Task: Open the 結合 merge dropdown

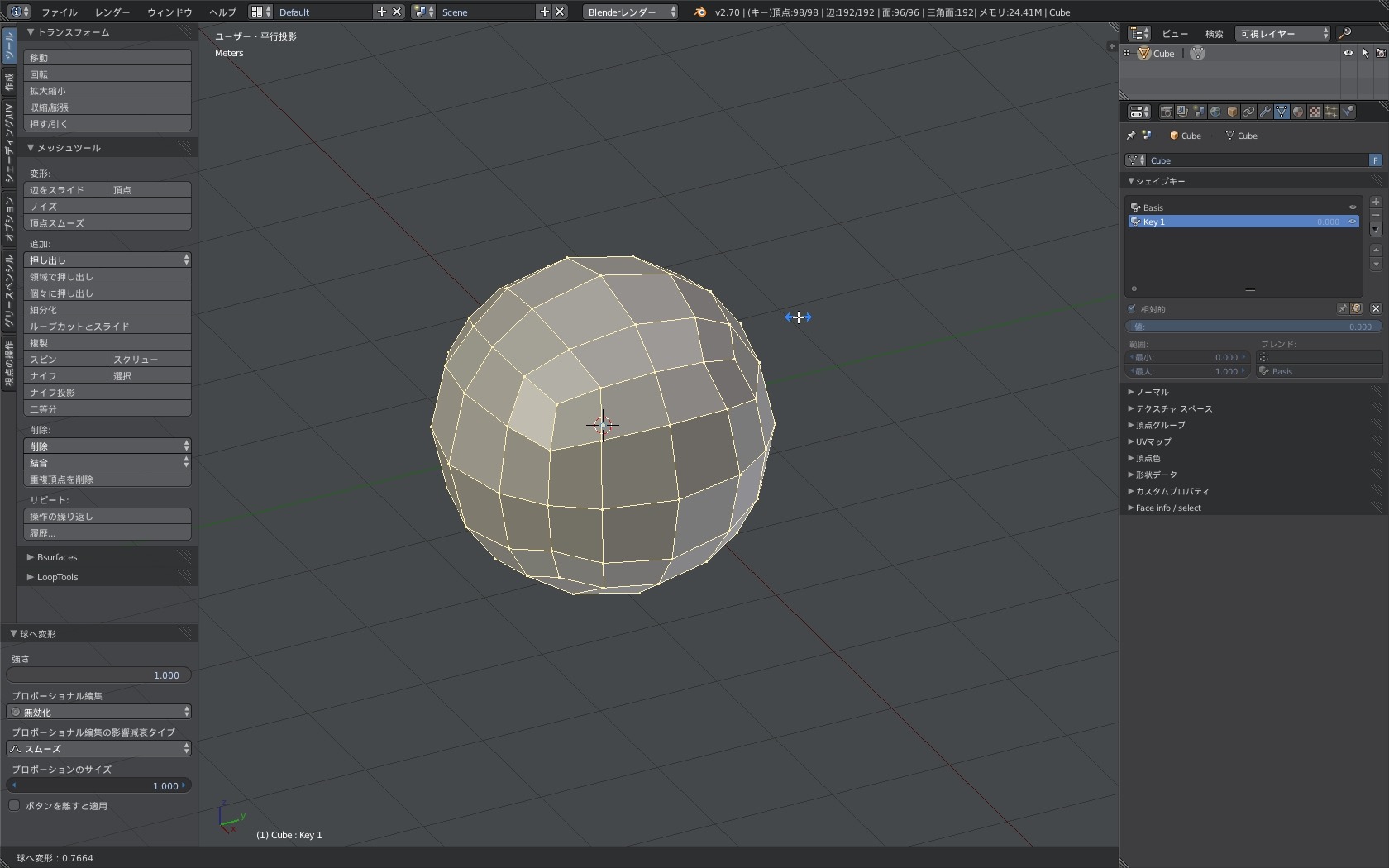Action: 107,462
